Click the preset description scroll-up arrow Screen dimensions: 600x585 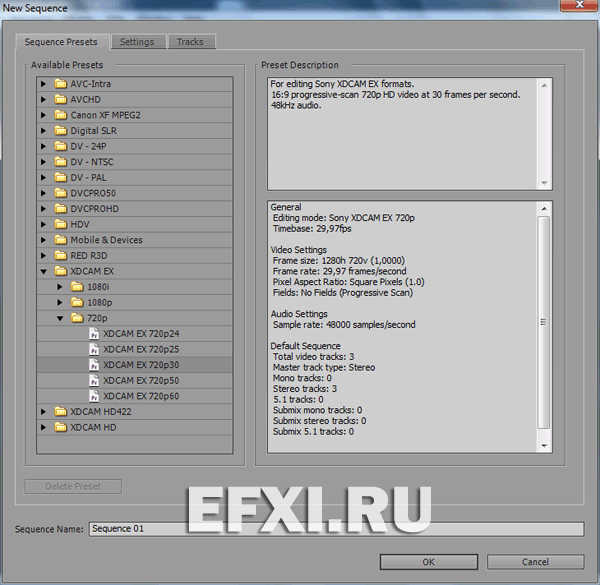click(544, 85)
